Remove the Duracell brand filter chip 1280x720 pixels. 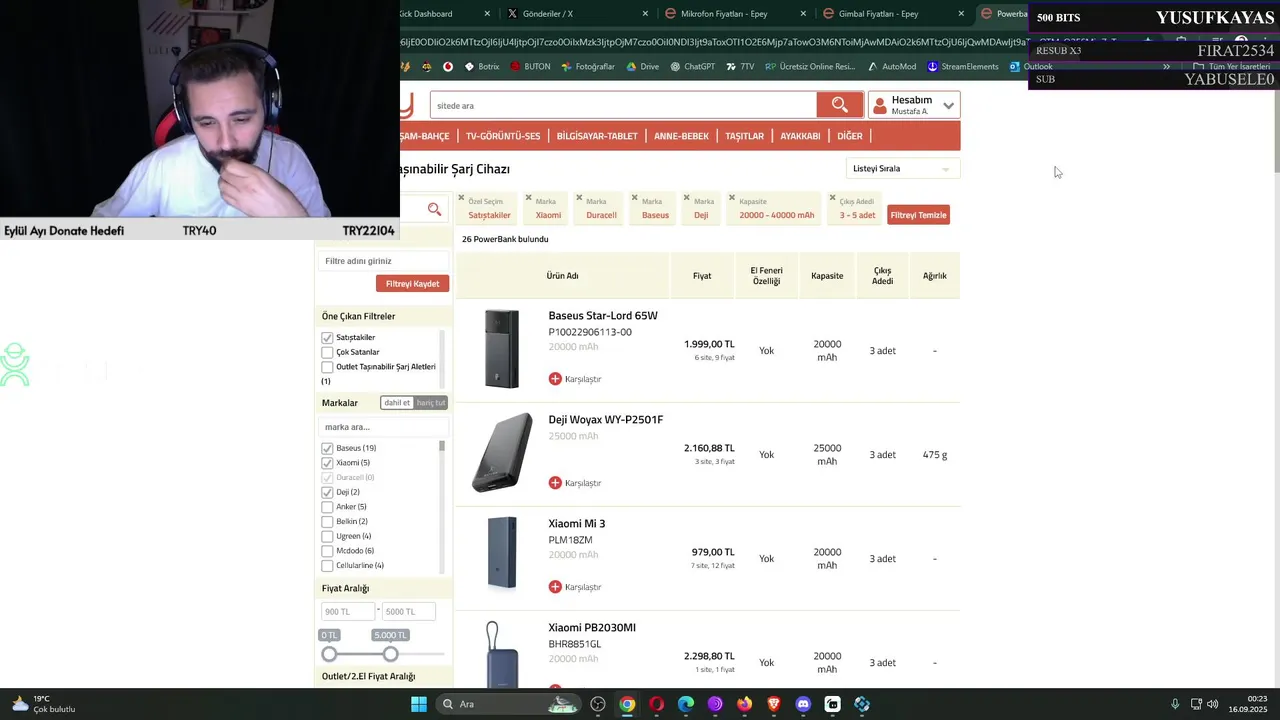[x=579, y=197]
